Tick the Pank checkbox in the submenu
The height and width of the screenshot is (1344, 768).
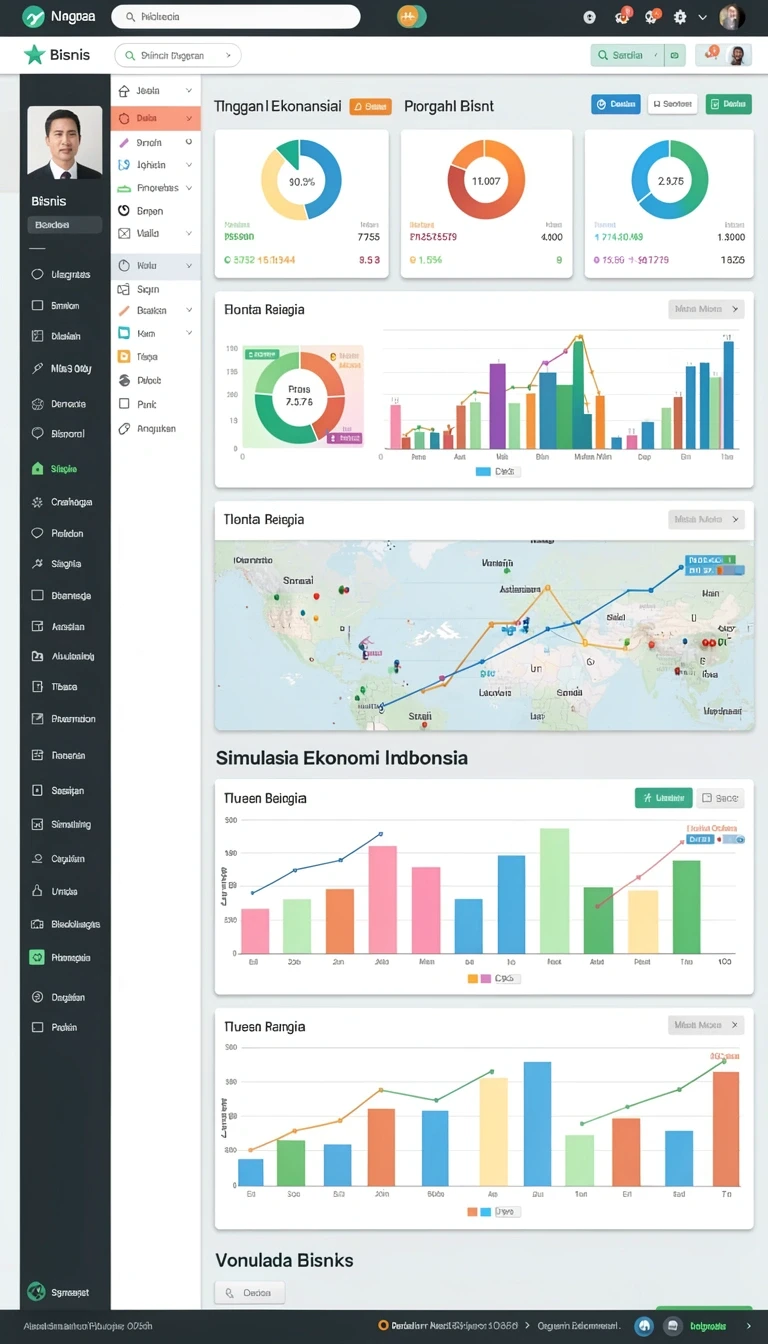[124, 404]
